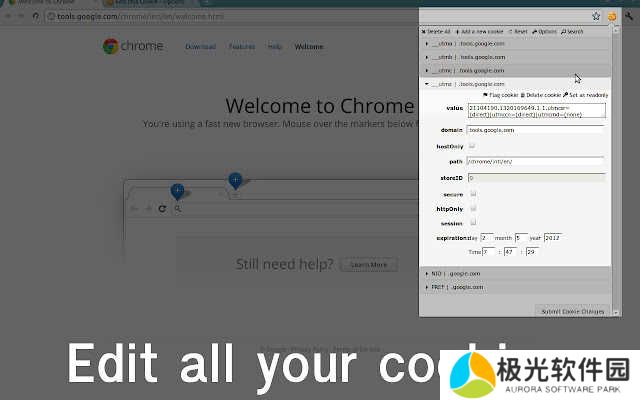Toggle the hostOnly checkbox
Image resolution: width=640 pixels, height=400 pixels.
472,145
